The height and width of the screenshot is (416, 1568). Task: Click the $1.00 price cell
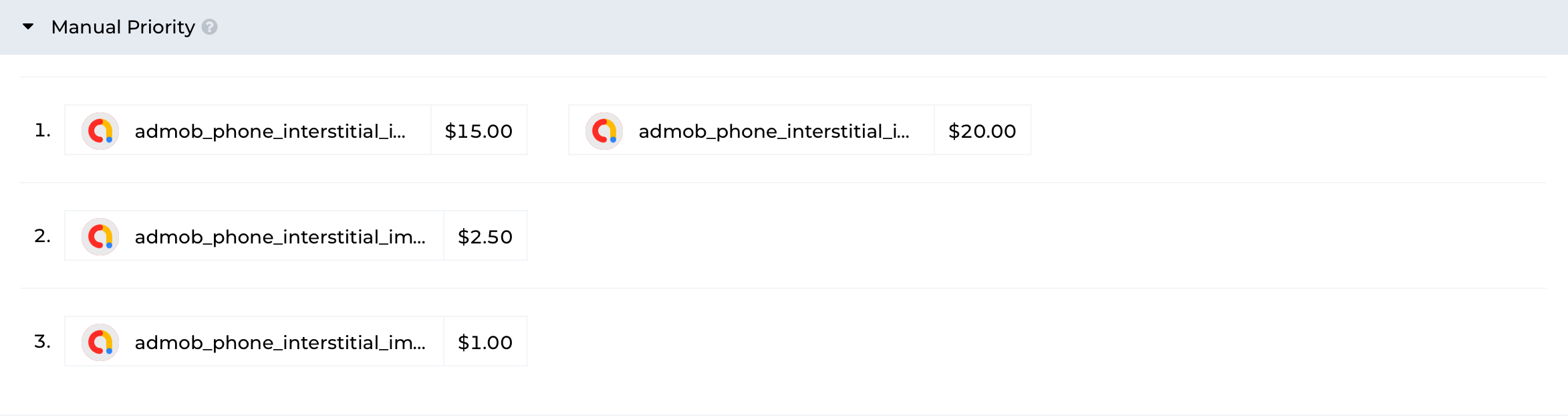(485, 342)
